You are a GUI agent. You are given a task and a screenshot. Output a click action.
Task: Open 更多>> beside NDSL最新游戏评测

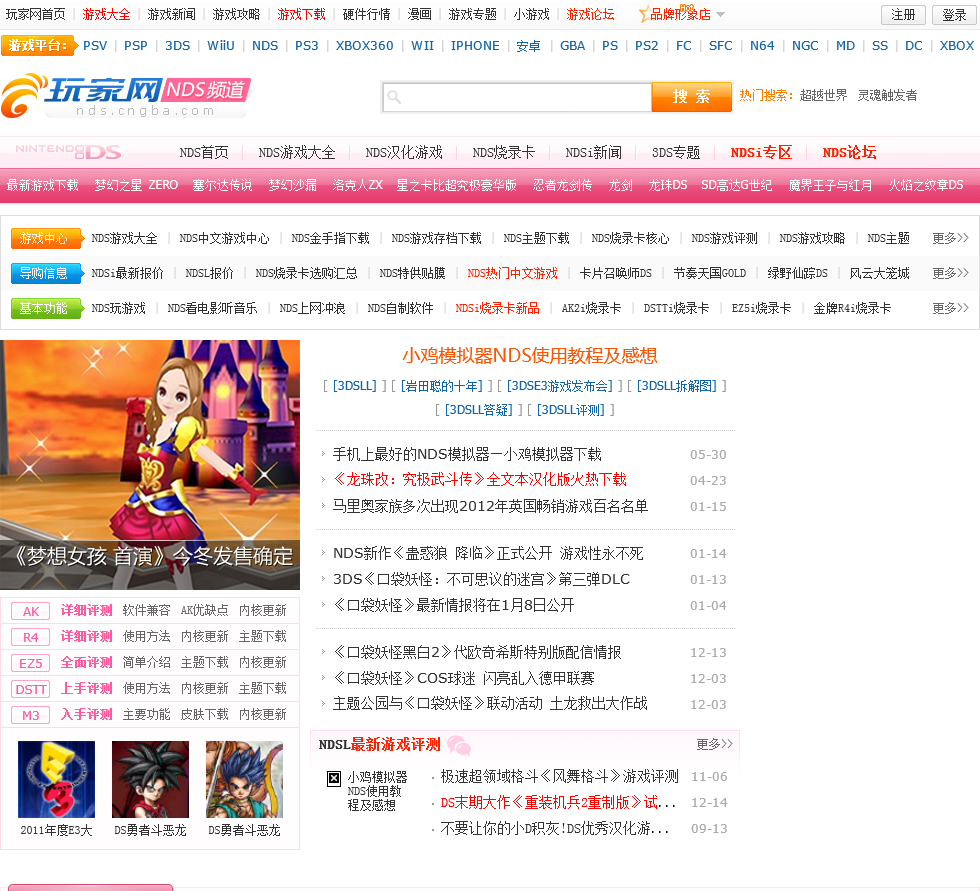coord(714,744)
